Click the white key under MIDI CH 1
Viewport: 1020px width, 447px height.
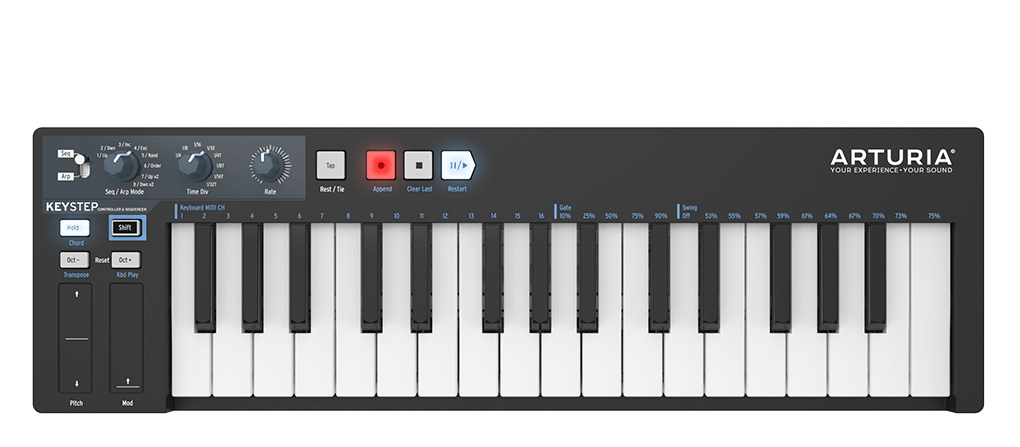[191, 364]
